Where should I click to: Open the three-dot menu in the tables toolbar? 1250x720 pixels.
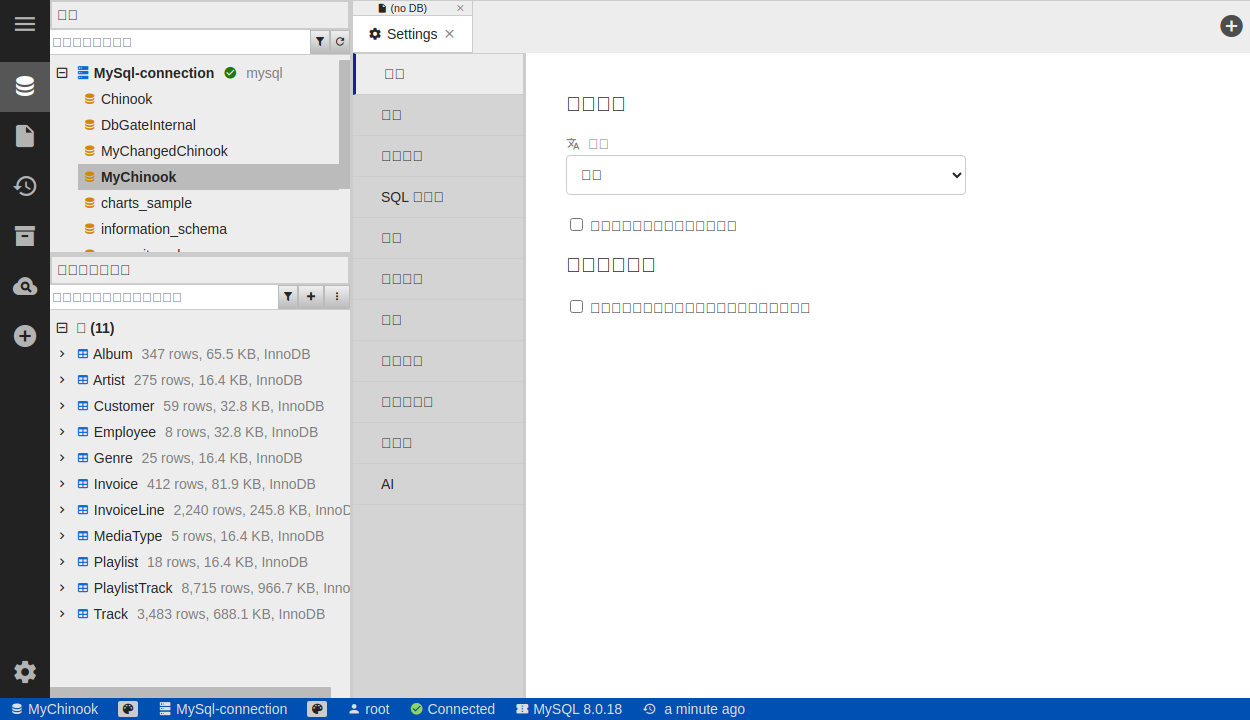(x=337, y=297)
